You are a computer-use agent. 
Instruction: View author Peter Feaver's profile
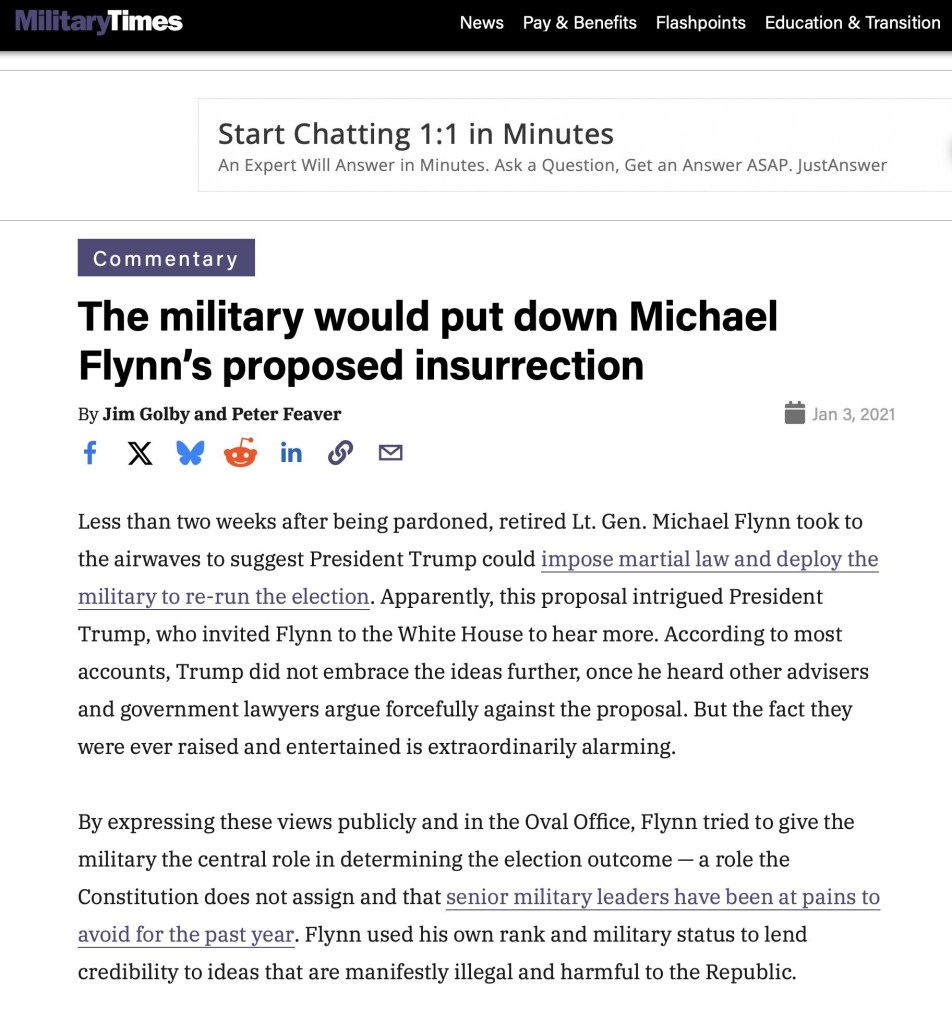point(287,414)
